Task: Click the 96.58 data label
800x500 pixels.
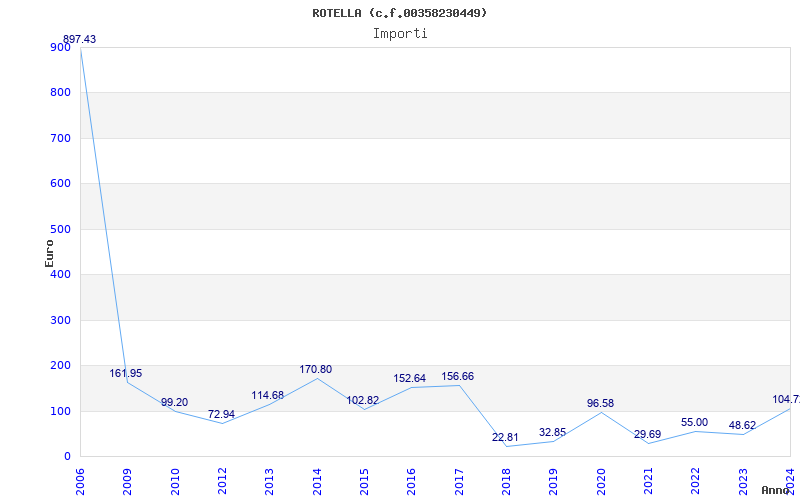Action: click(x=601, y=404)
